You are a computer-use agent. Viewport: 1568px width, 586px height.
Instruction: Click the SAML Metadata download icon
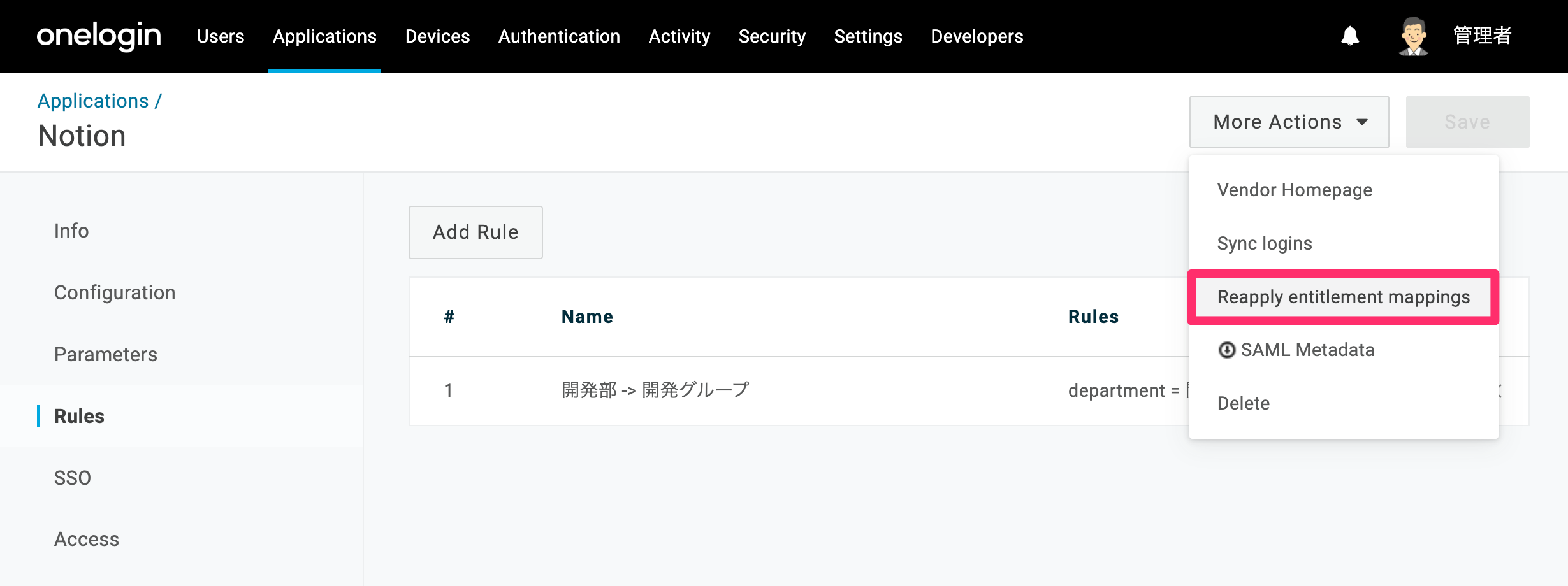point(1226,350)
